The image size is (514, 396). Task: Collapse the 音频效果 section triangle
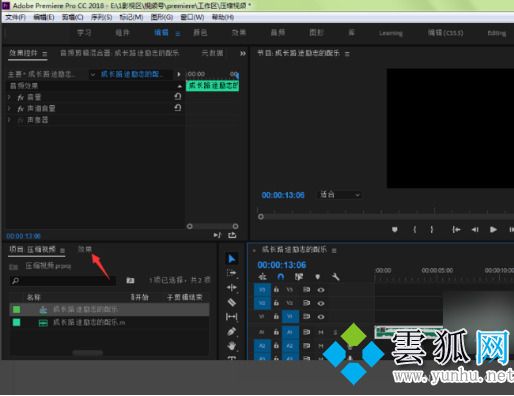[180, 86]
